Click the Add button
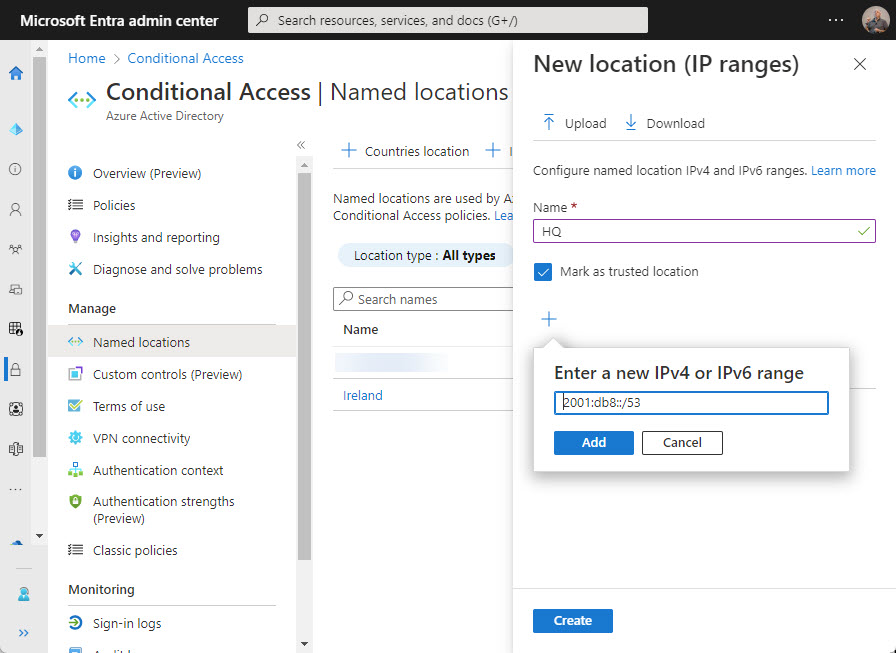Screen dimensions: 896x653 [594, 443]
